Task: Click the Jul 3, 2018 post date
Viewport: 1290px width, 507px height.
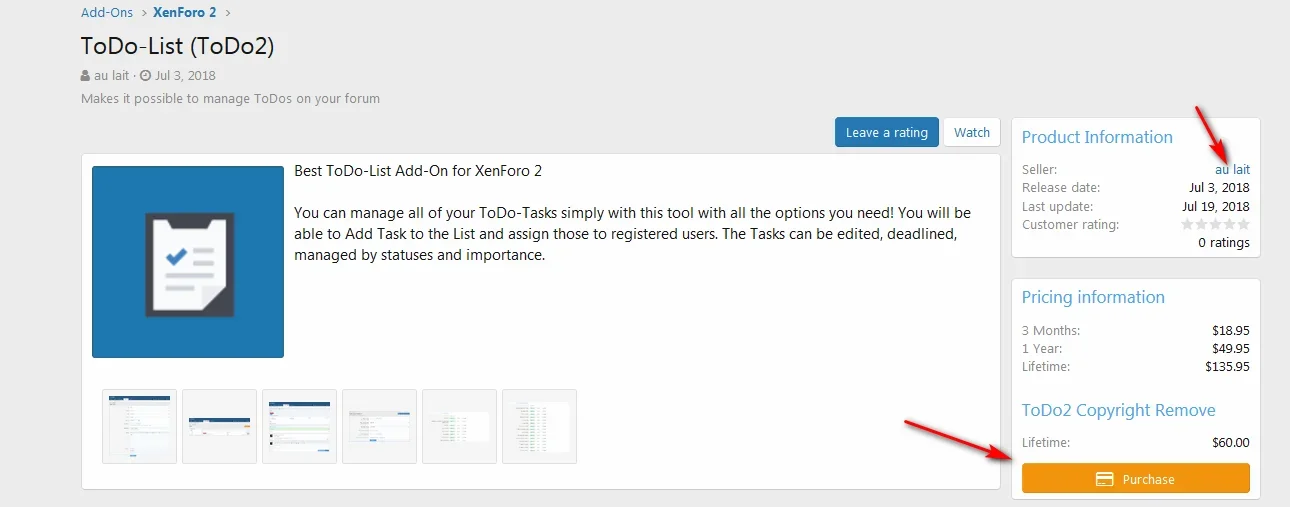Action: tap(185, 76)
